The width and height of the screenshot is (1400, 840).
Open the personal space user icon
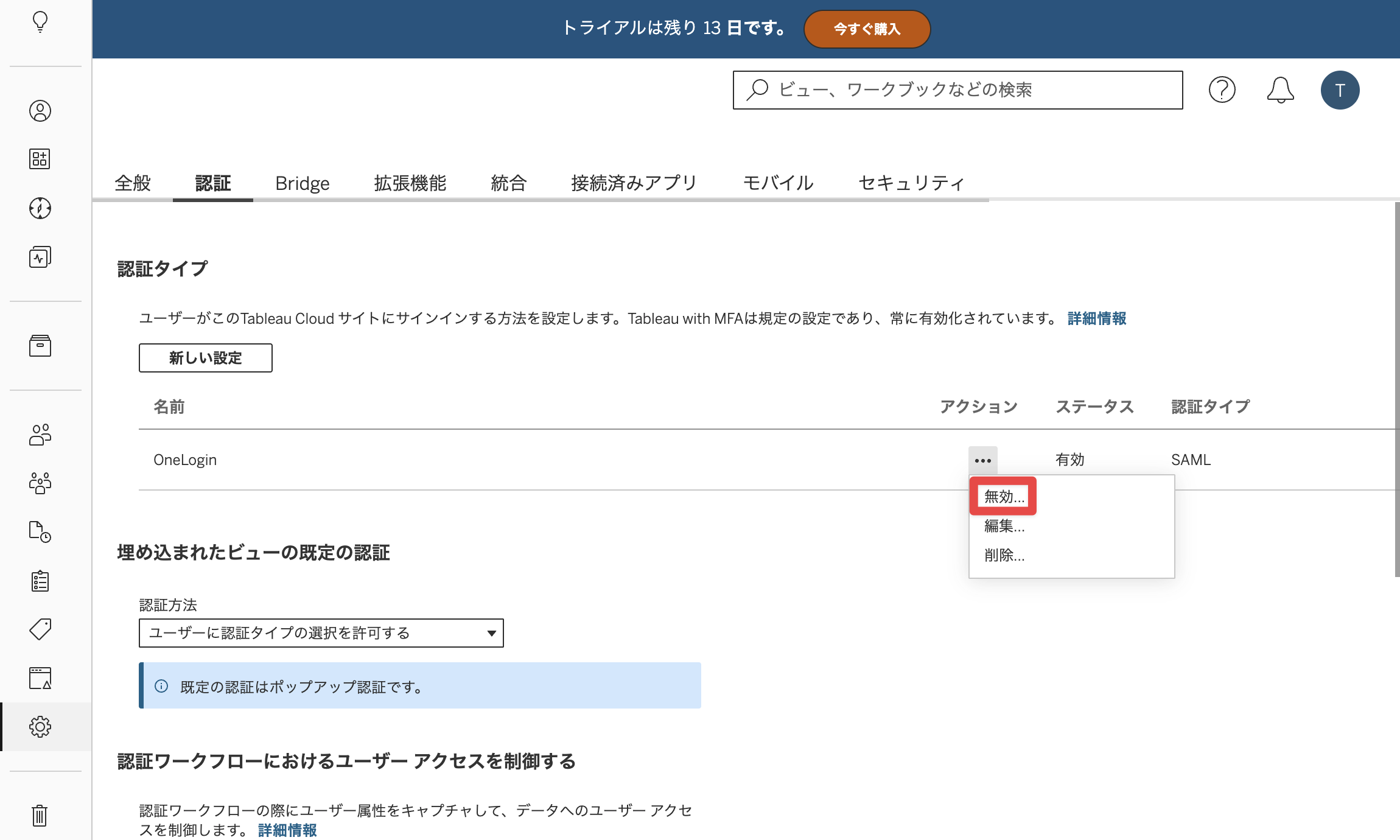click(x=40, y=111)
